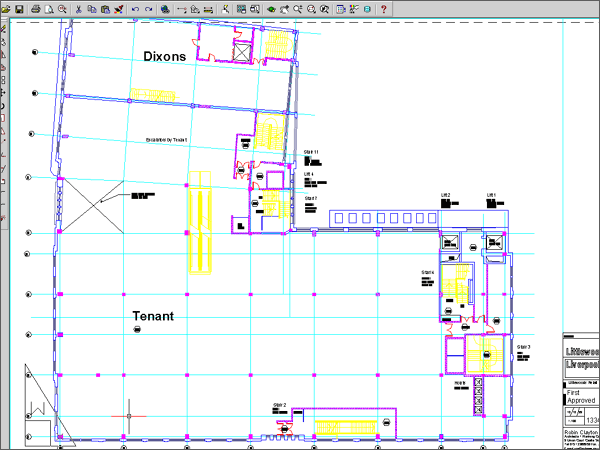The image size is (600, 450).
Task: Click the Stair 4 annotation
Action: (428, 272)
